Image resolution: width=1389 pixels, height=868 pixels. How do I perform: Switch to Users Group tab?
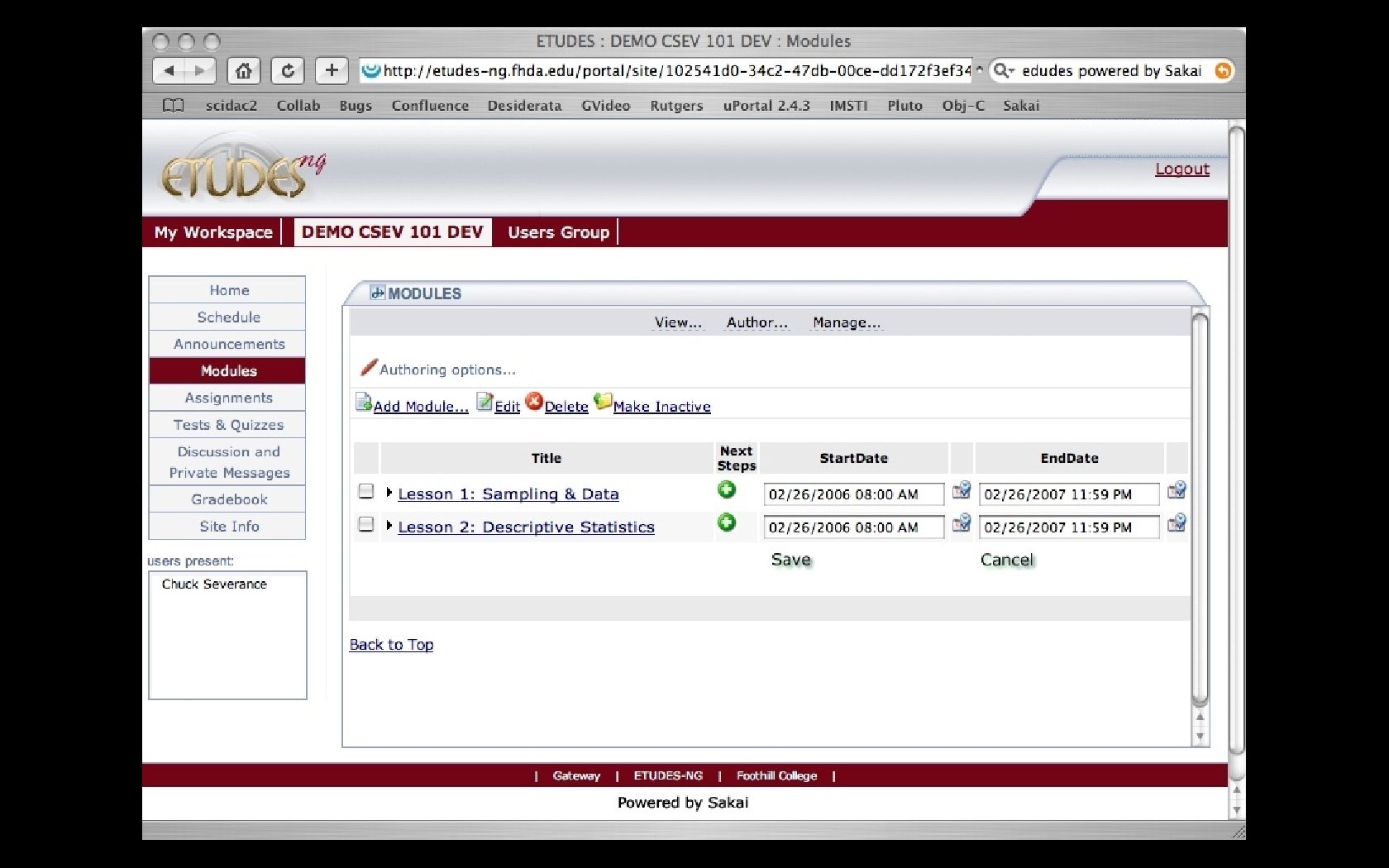(x=559, y=232)
